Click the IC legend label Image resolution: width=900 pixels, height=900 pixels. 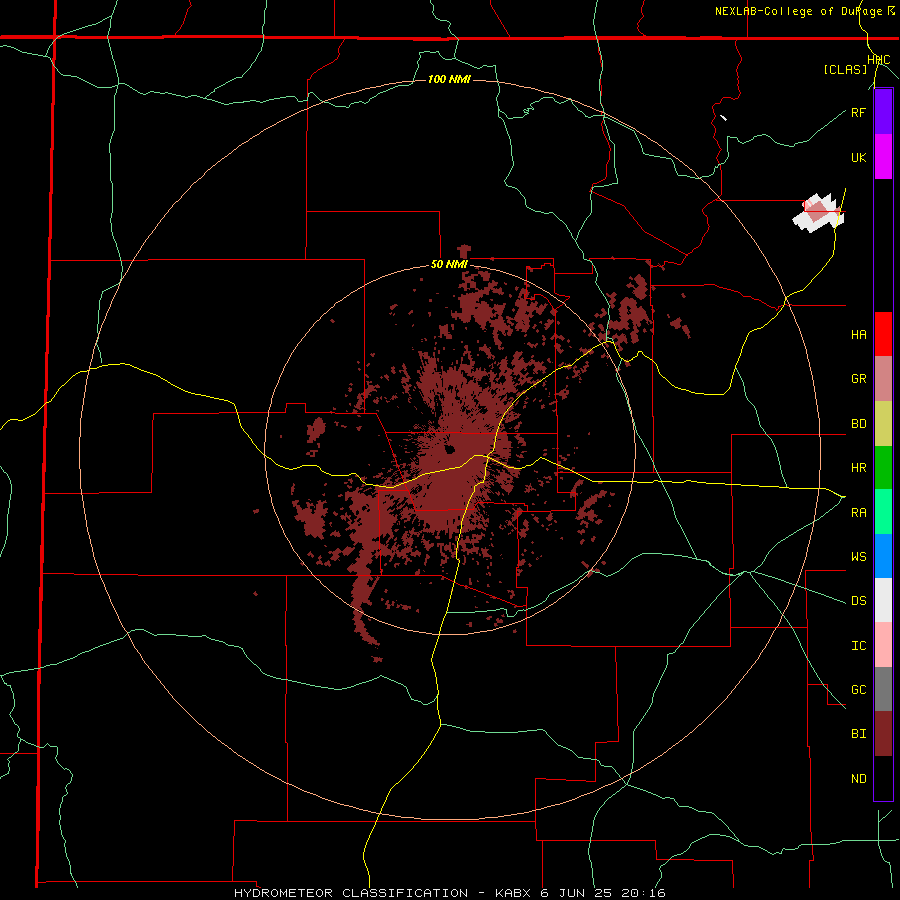pos(858,645)
